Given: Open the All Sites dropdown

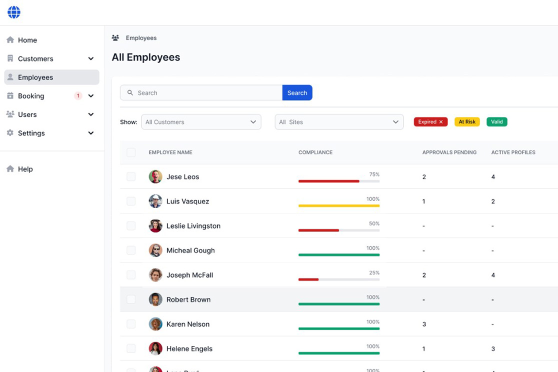Looking at the screenshot, I should [339, 122].
